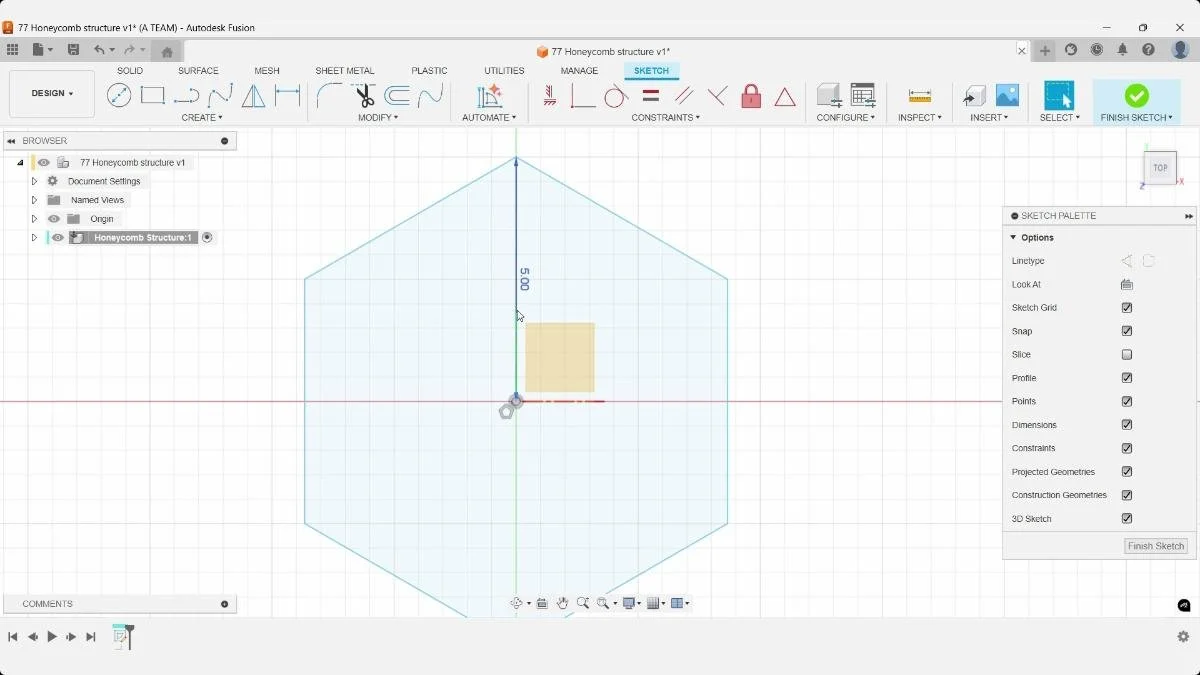Activate the Trim scissors tool

point(364,96)
